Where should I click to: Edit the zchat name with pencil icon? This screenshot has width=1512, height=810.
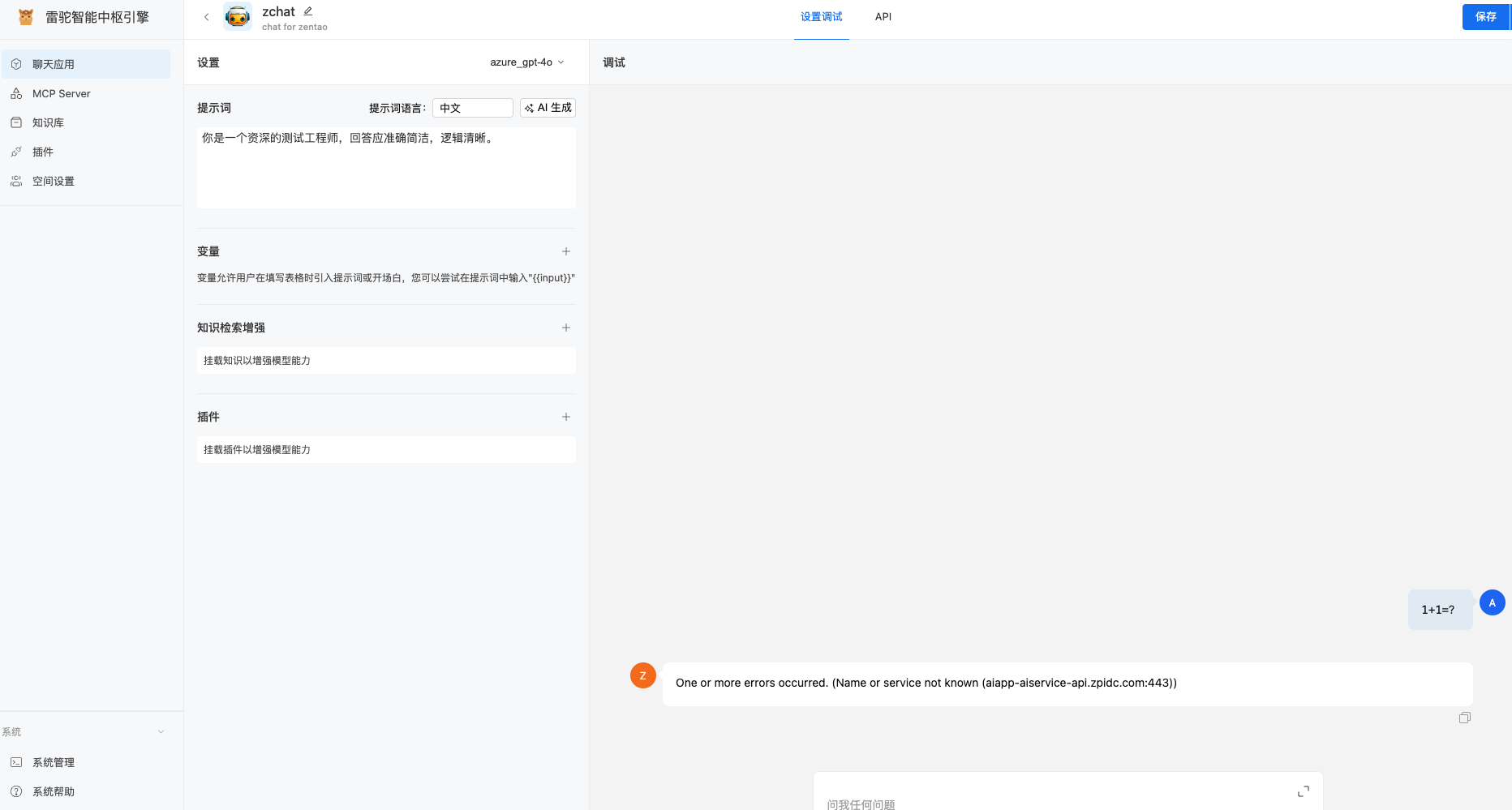[308, 11]
